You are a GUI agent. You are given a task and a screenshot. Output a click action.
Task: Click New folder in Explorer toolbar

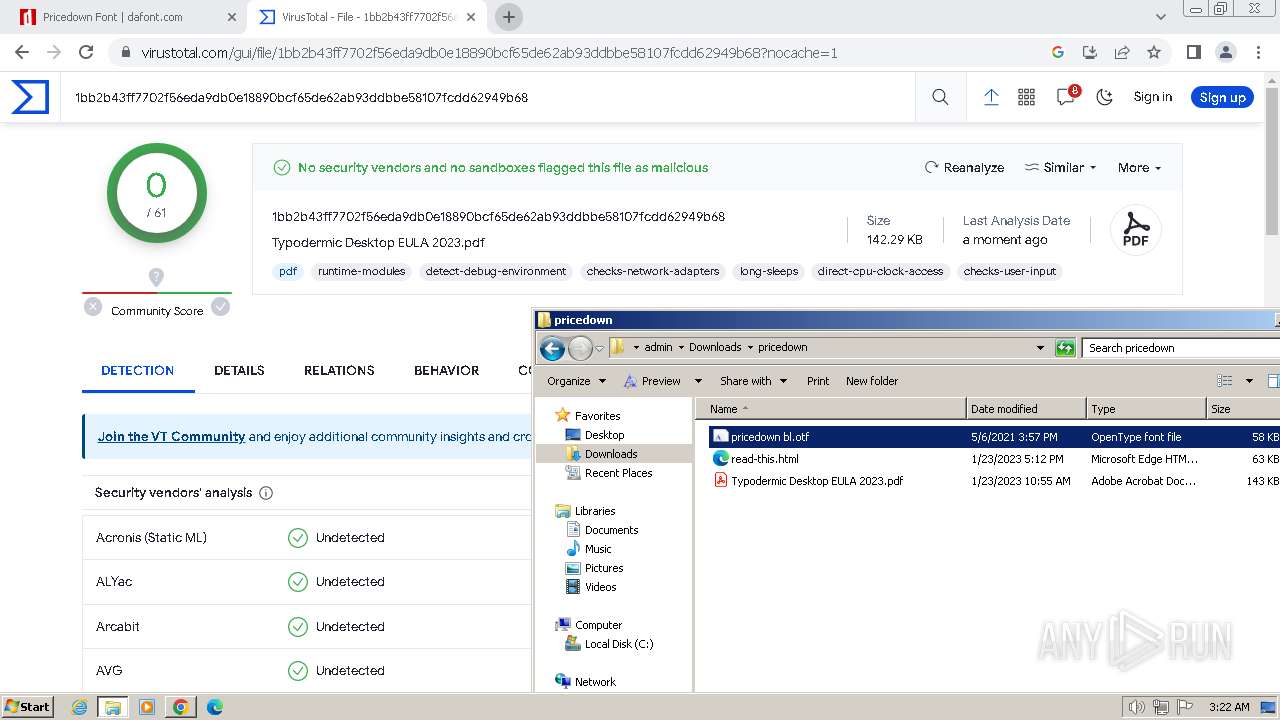872,381
